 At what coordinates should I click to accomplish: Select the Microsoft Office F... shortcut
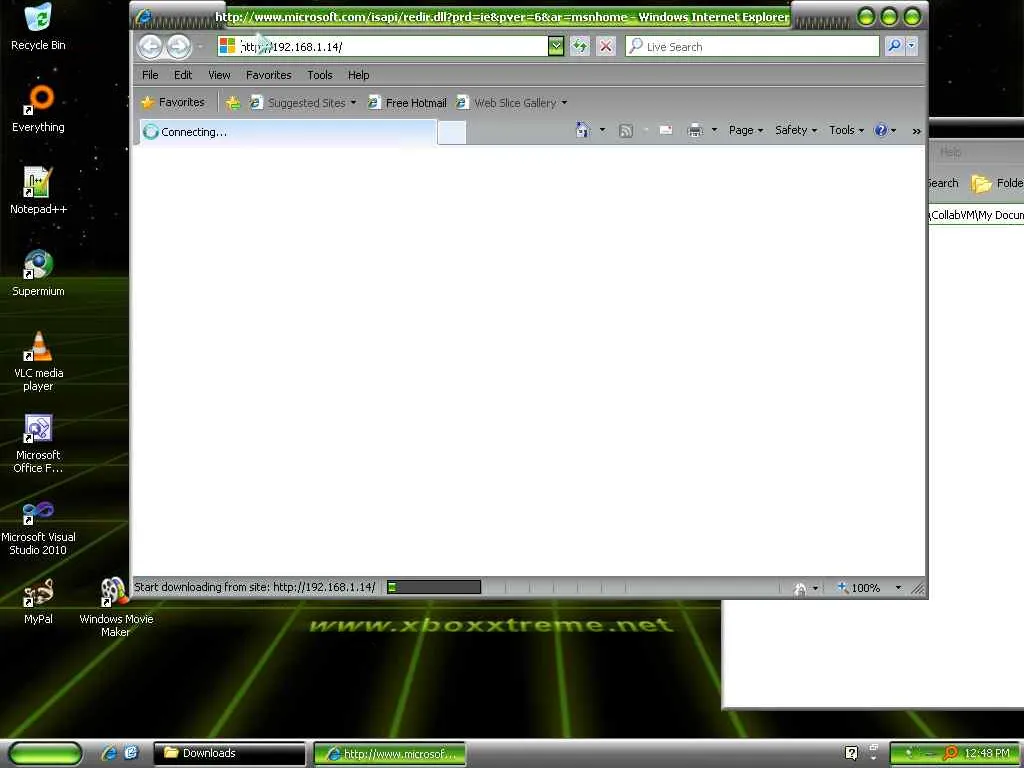(38, 443)
